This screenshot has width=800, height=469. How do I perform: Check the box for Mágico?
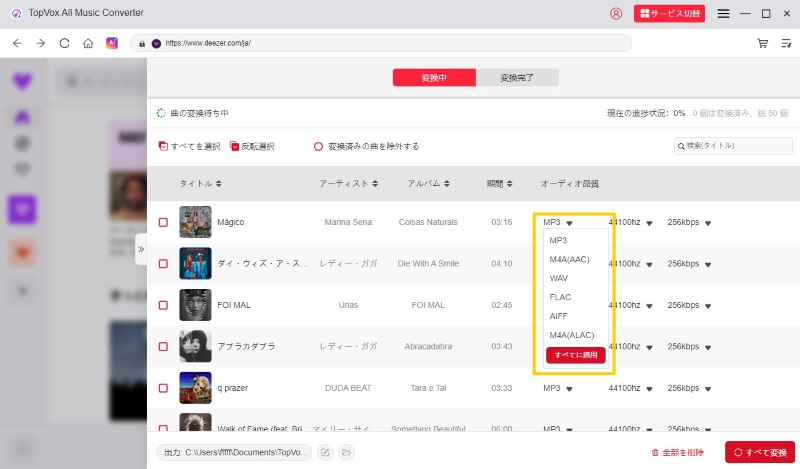[163, 223]
